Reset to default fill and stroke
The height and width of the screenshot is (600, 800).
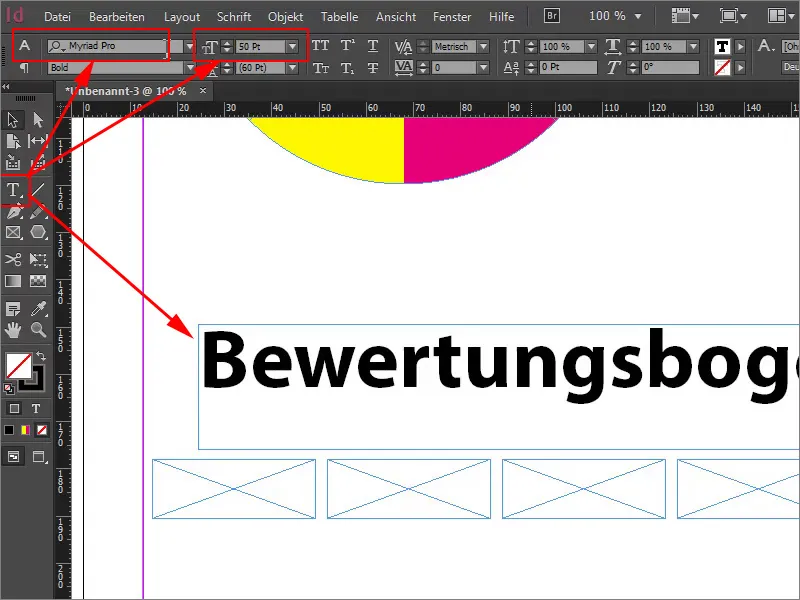pyautogui.click(x=9, y=389)
